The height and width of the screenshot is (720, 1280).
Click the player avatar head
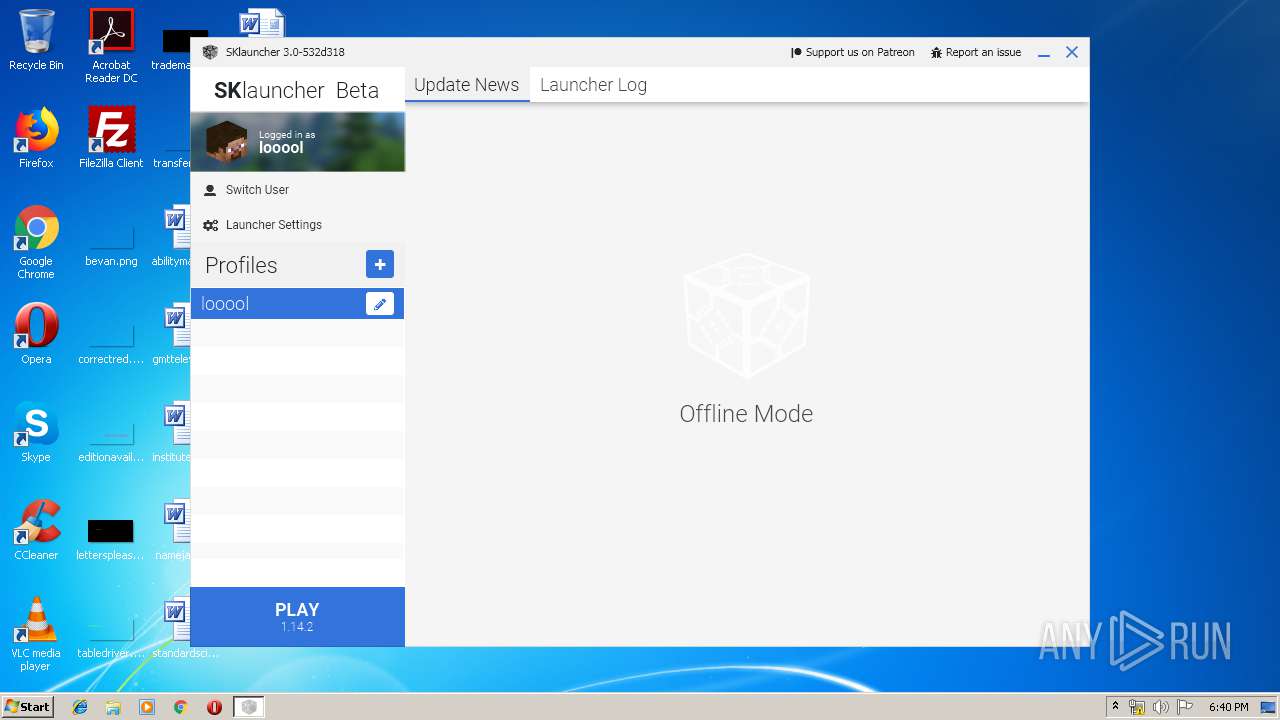click(227, 142)
